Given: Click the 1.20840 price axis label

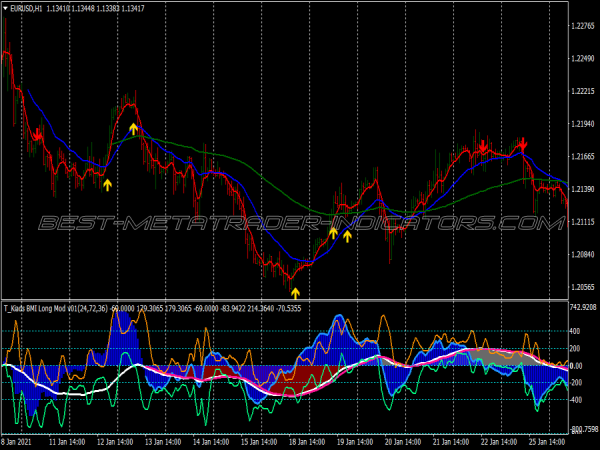Looking at the screenshot, I should (583, 254).
